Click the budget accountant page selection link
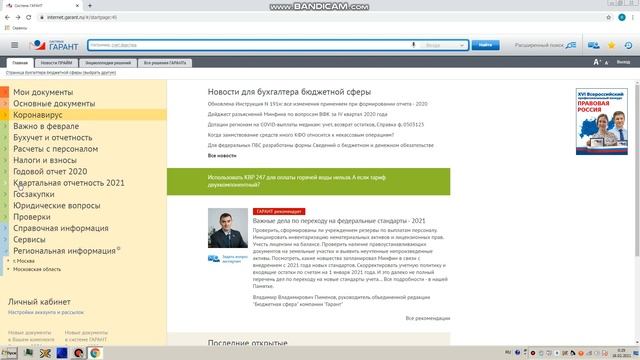Image resolution: width=640 pixels, height=360 pixels. point(61,73)
